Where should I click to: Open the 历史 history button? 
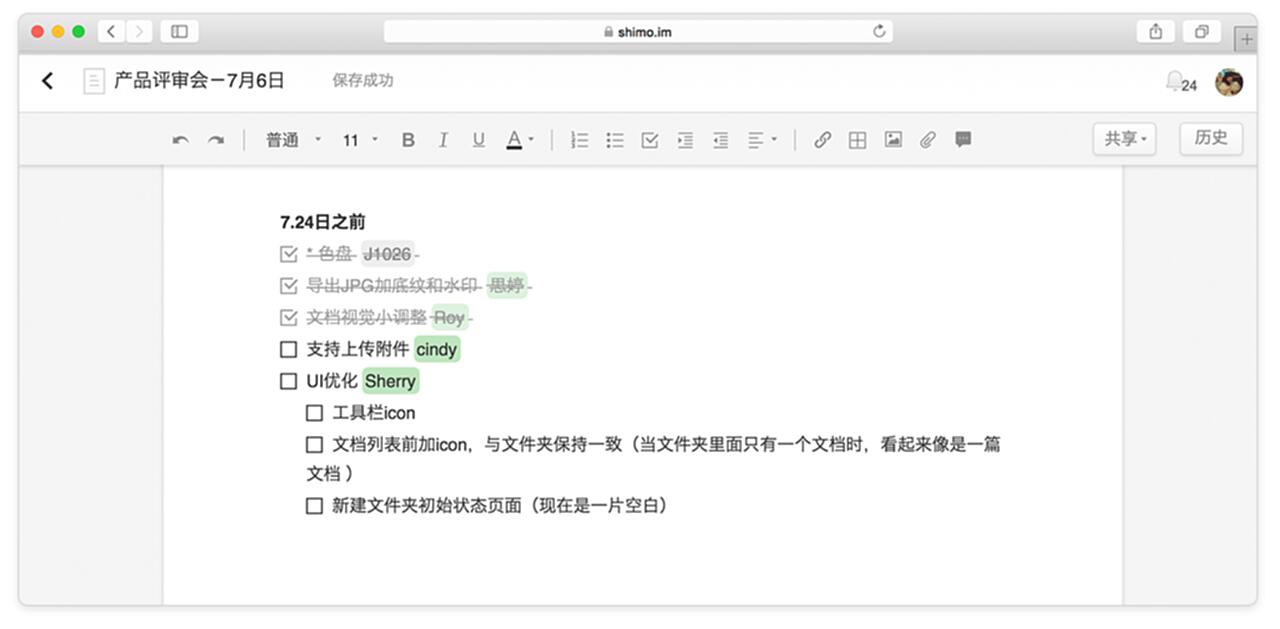pyautogui.click(x=1211, y=138)
